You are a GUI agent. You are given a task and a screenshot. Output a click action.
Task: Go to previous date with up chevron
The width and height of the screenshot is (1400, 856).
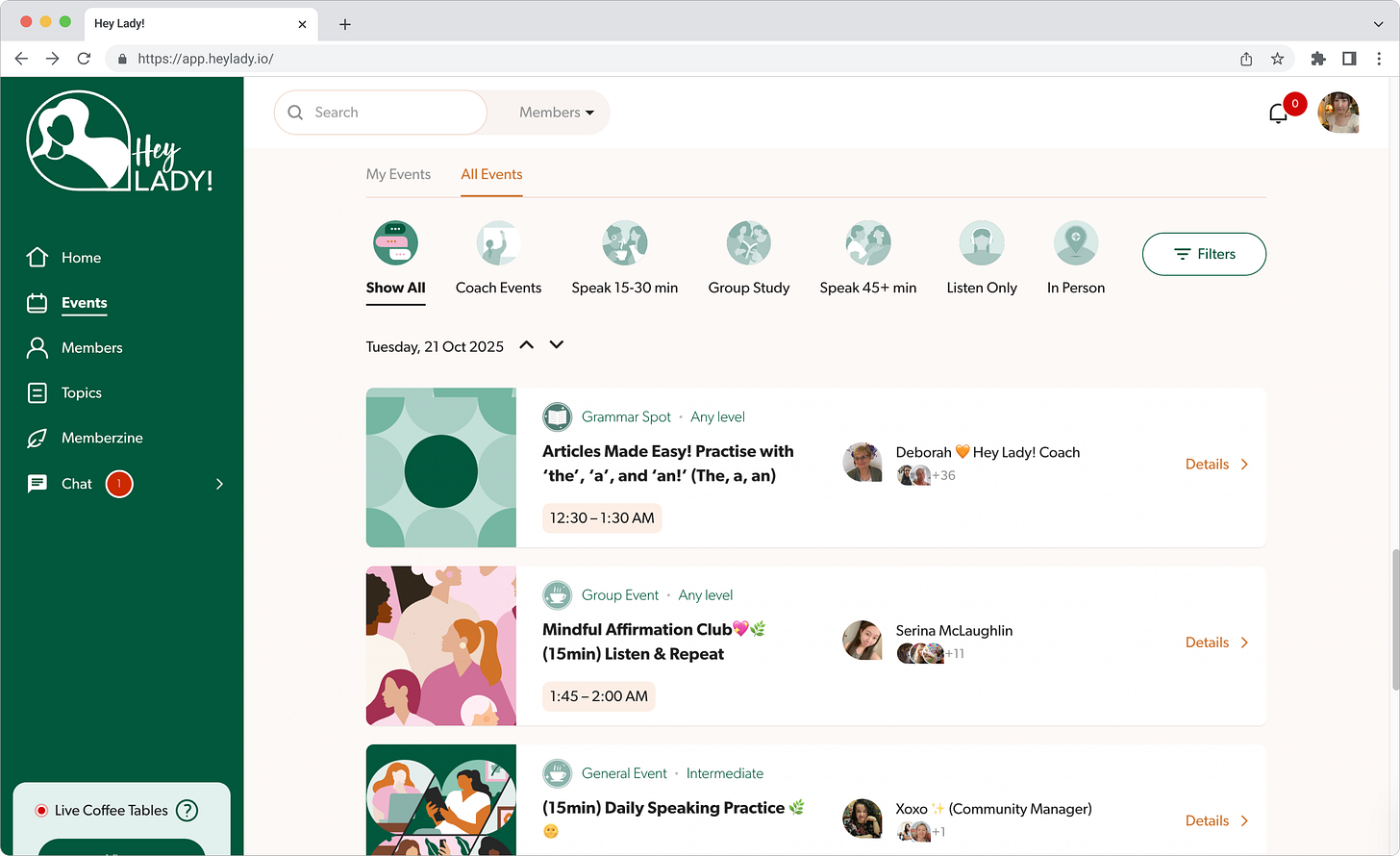[526, 344]
